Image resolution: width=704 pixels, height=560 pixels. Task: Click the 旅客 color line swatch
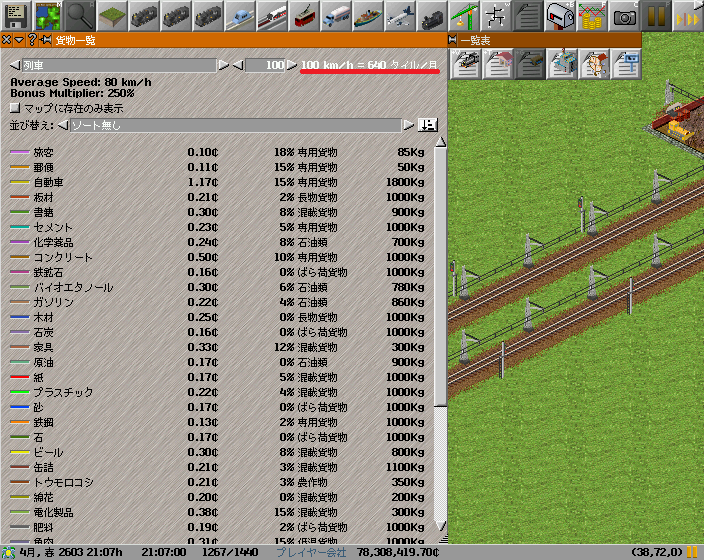click(20, 152)
